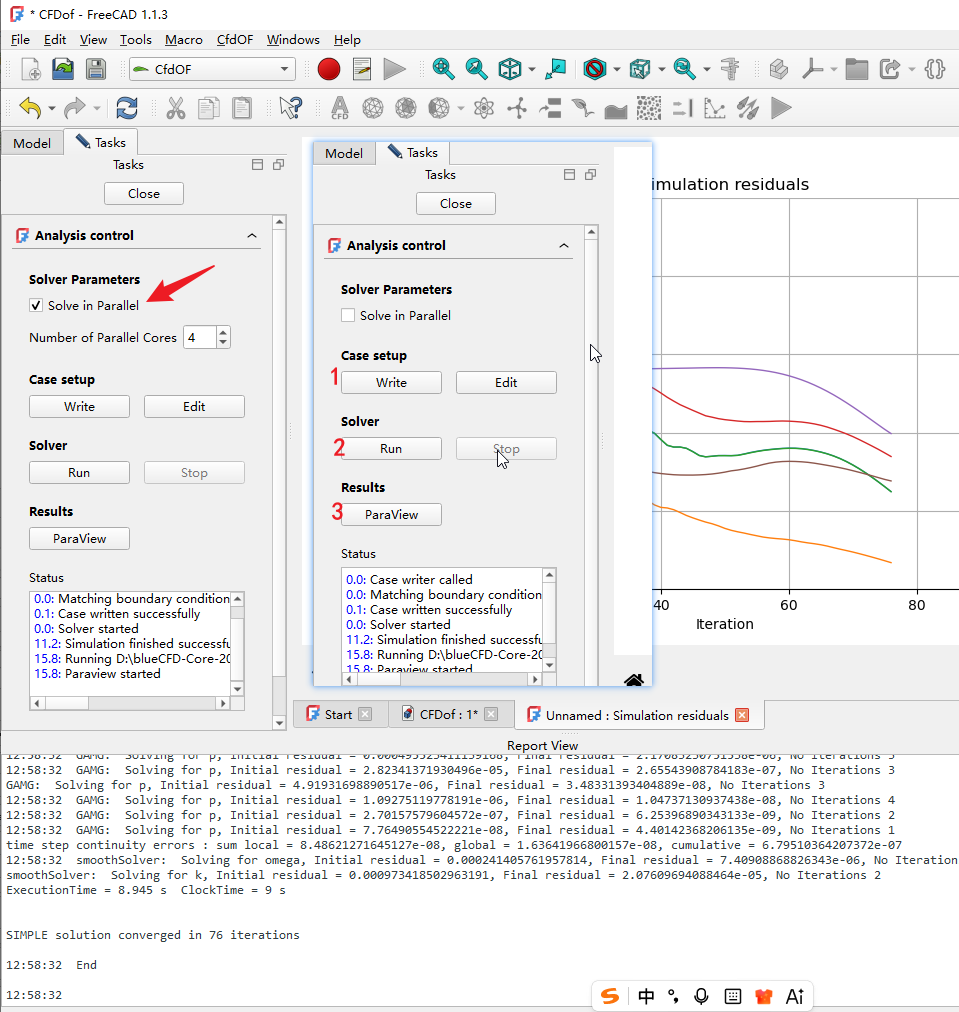Open the bounding box selection dropdown arrow
Screen dimensions: 959x1012
click(661, 70)
